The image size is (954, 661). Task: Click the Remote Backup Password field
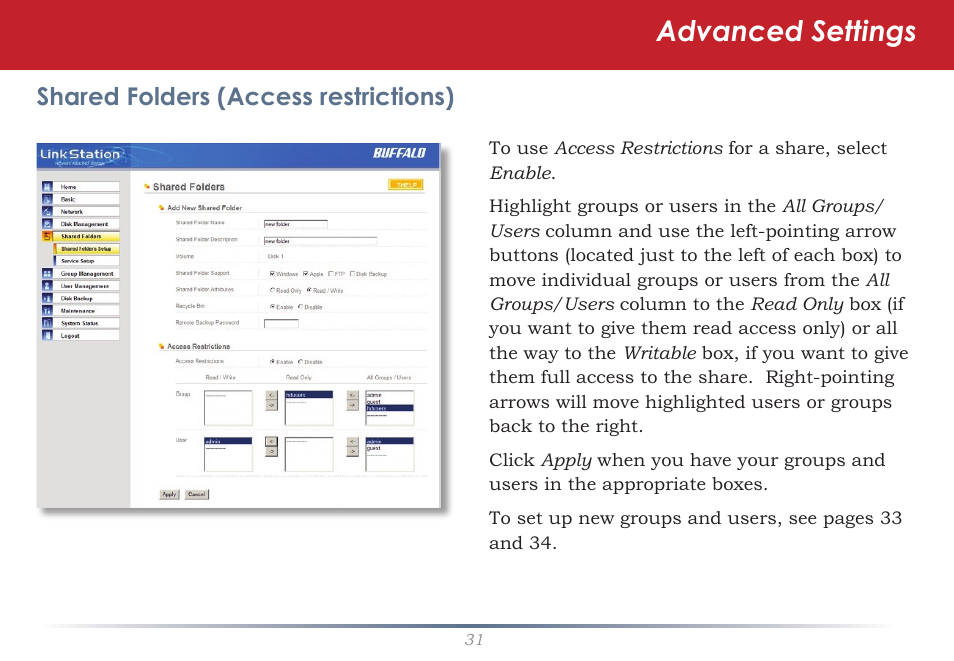click(x=281, y=324)
